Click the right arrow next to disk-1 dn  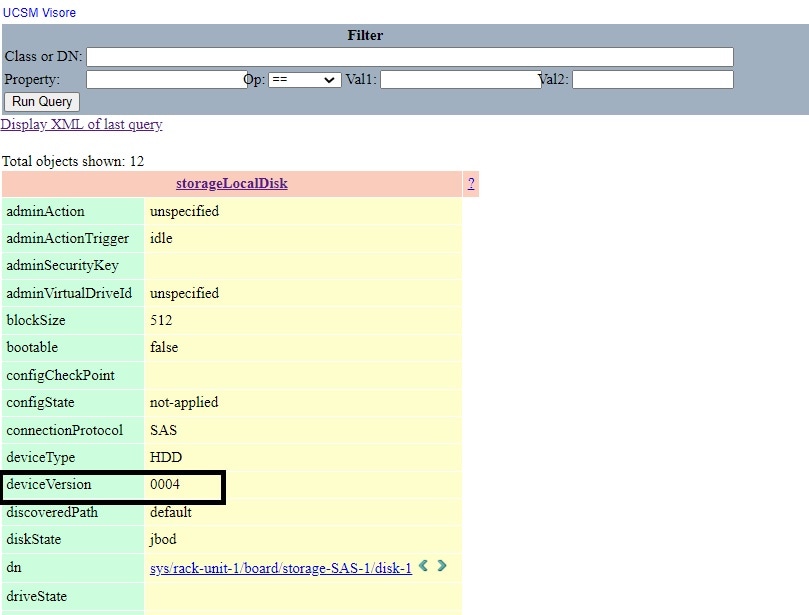pyautogui.click(x=442, y=566)
